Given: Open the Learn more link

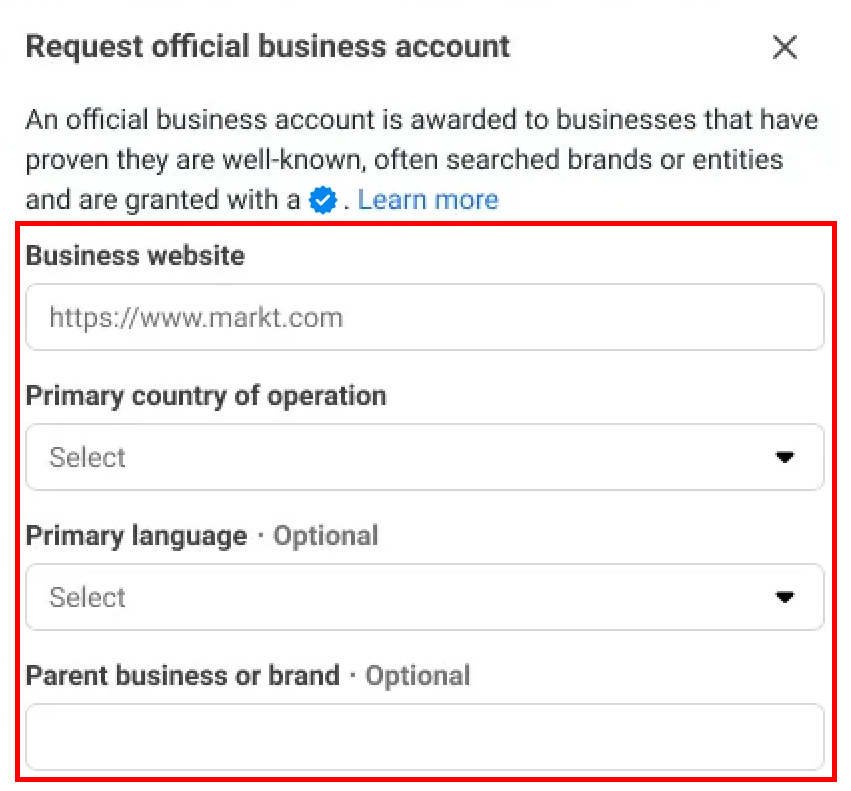Looking at the screenshot, I should [428, 200].
